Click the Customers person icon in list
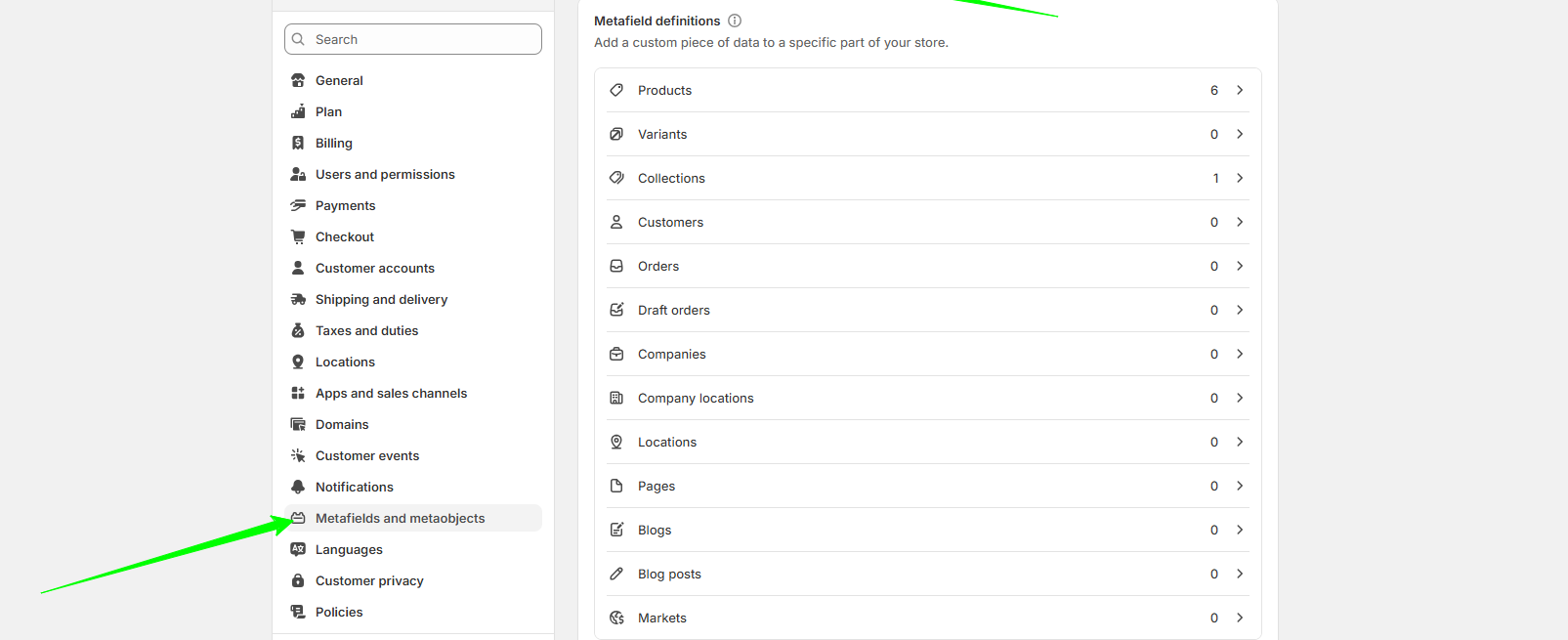 point(616,222)
